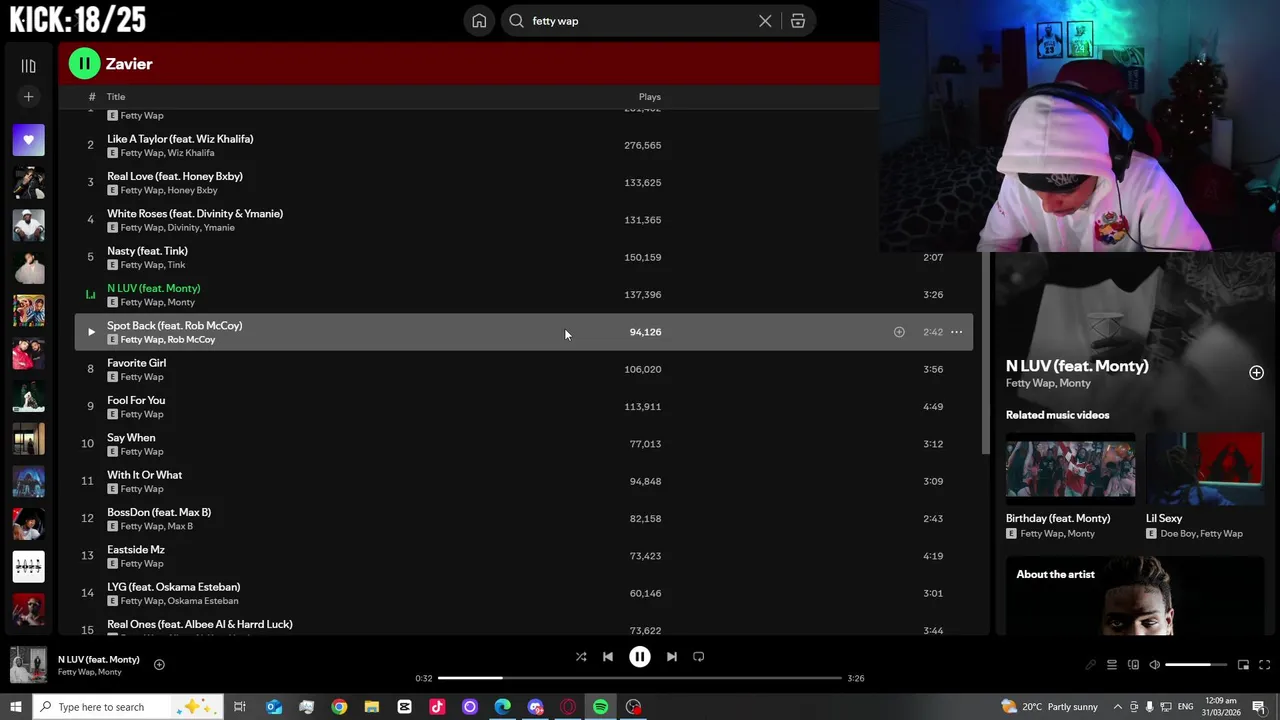Select track 'Favorite Girl'

(136, 363)
